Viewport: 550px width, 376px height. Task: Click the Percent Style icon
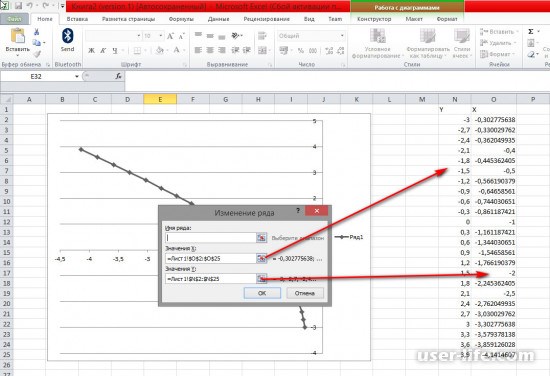301,51
